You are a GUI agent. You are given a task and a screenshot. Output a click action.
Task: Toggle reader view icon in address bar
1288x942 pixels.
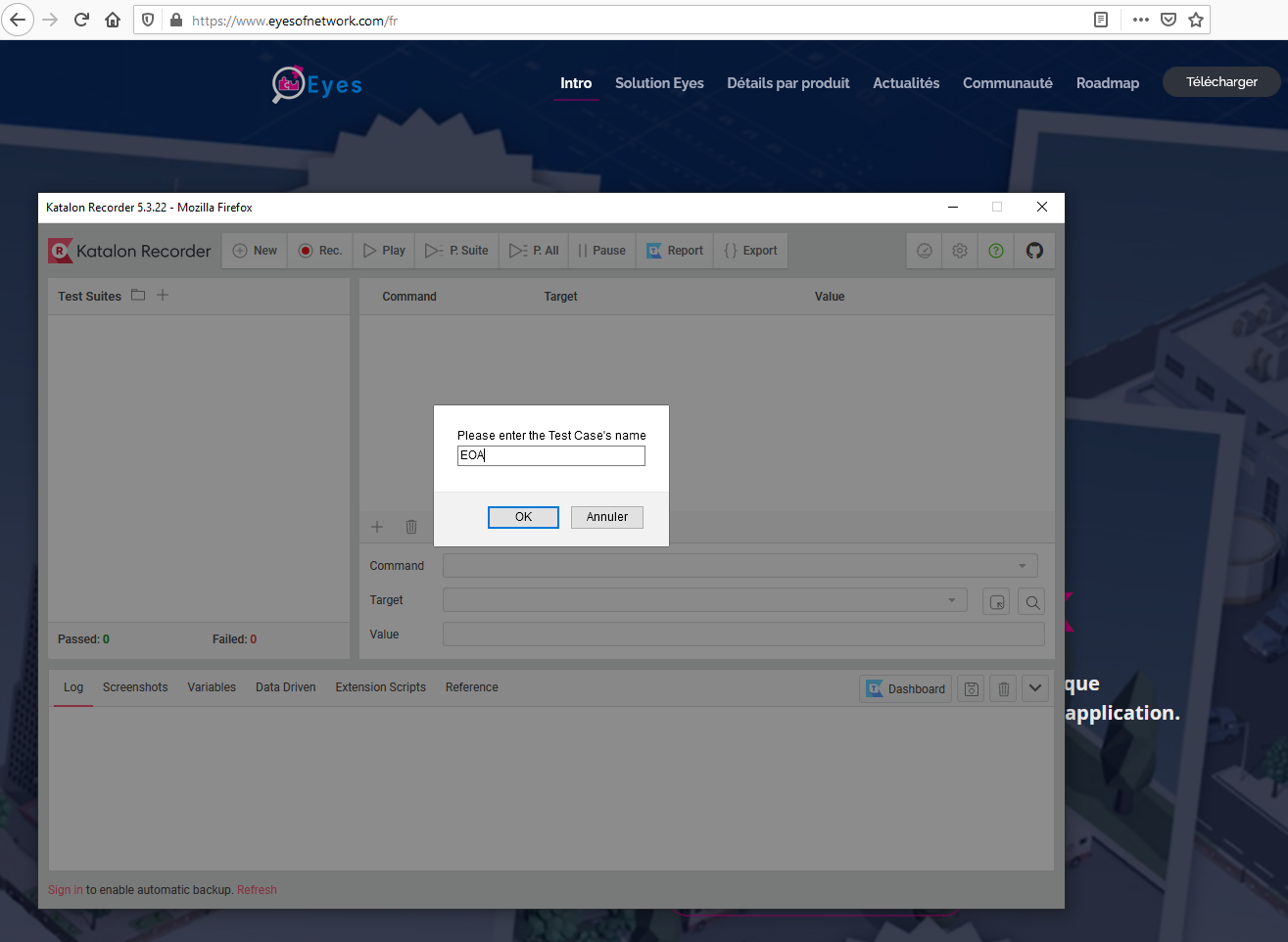pos(1101,20)
